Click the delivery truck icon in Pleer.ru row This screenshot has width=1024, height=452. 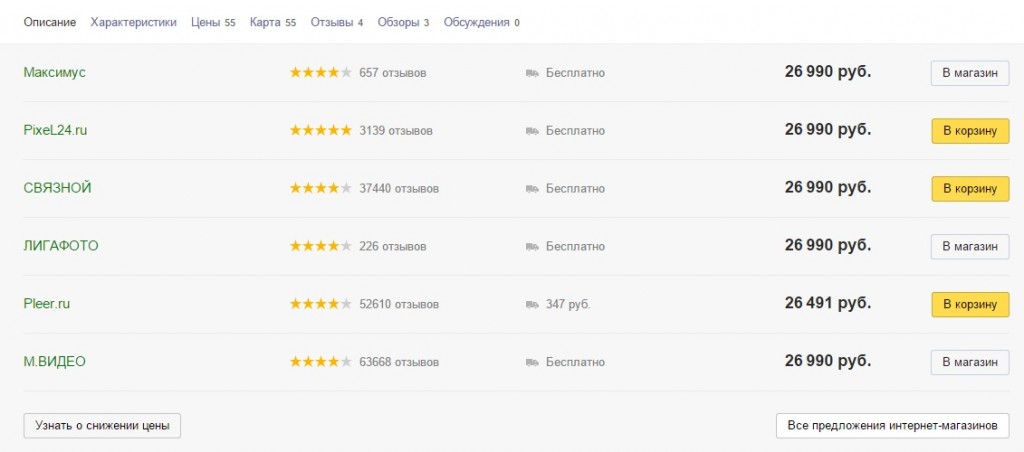(532, 304)
